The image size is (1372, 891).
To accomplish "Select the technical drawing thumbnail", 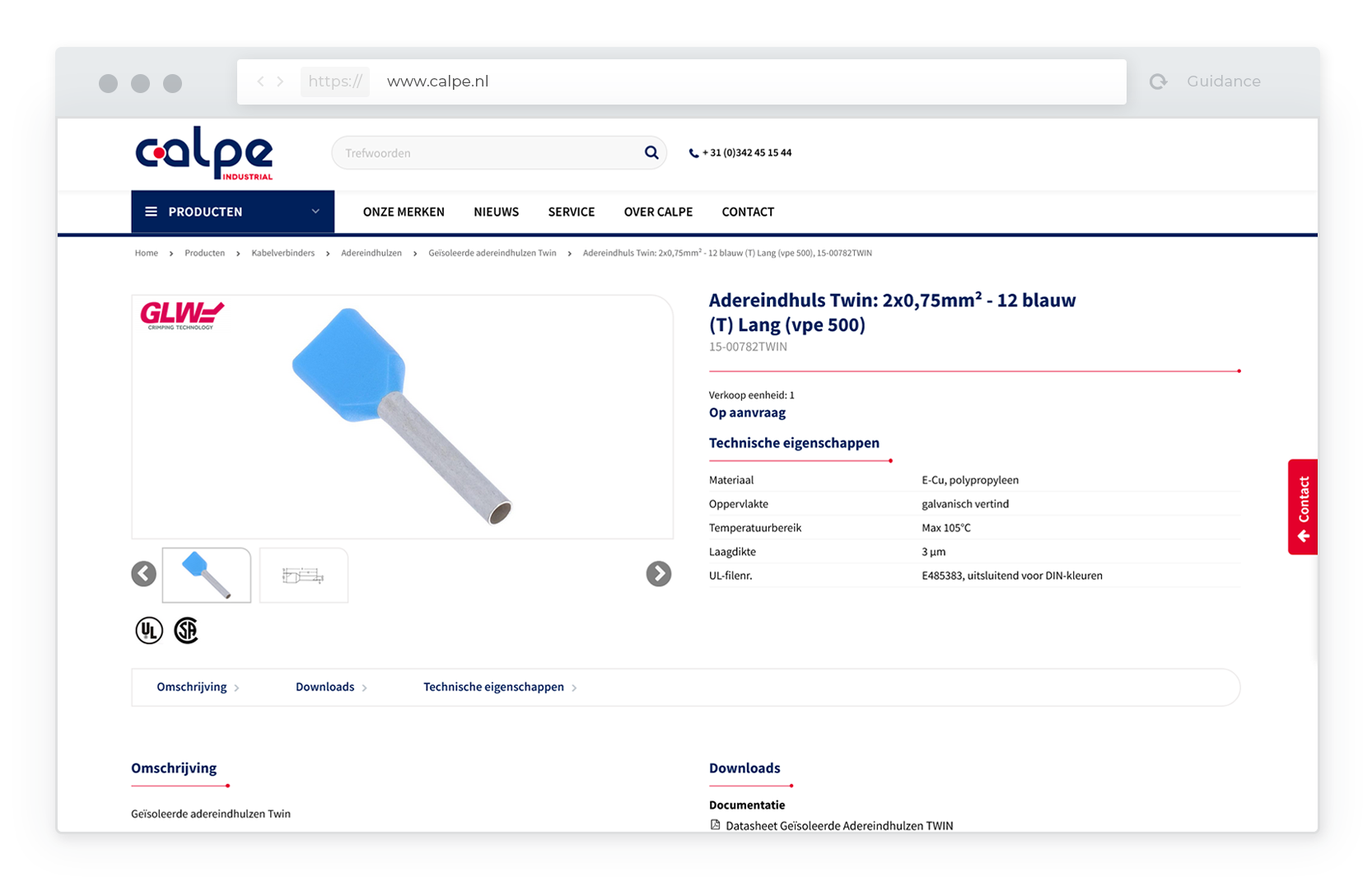I will [303, 576].
